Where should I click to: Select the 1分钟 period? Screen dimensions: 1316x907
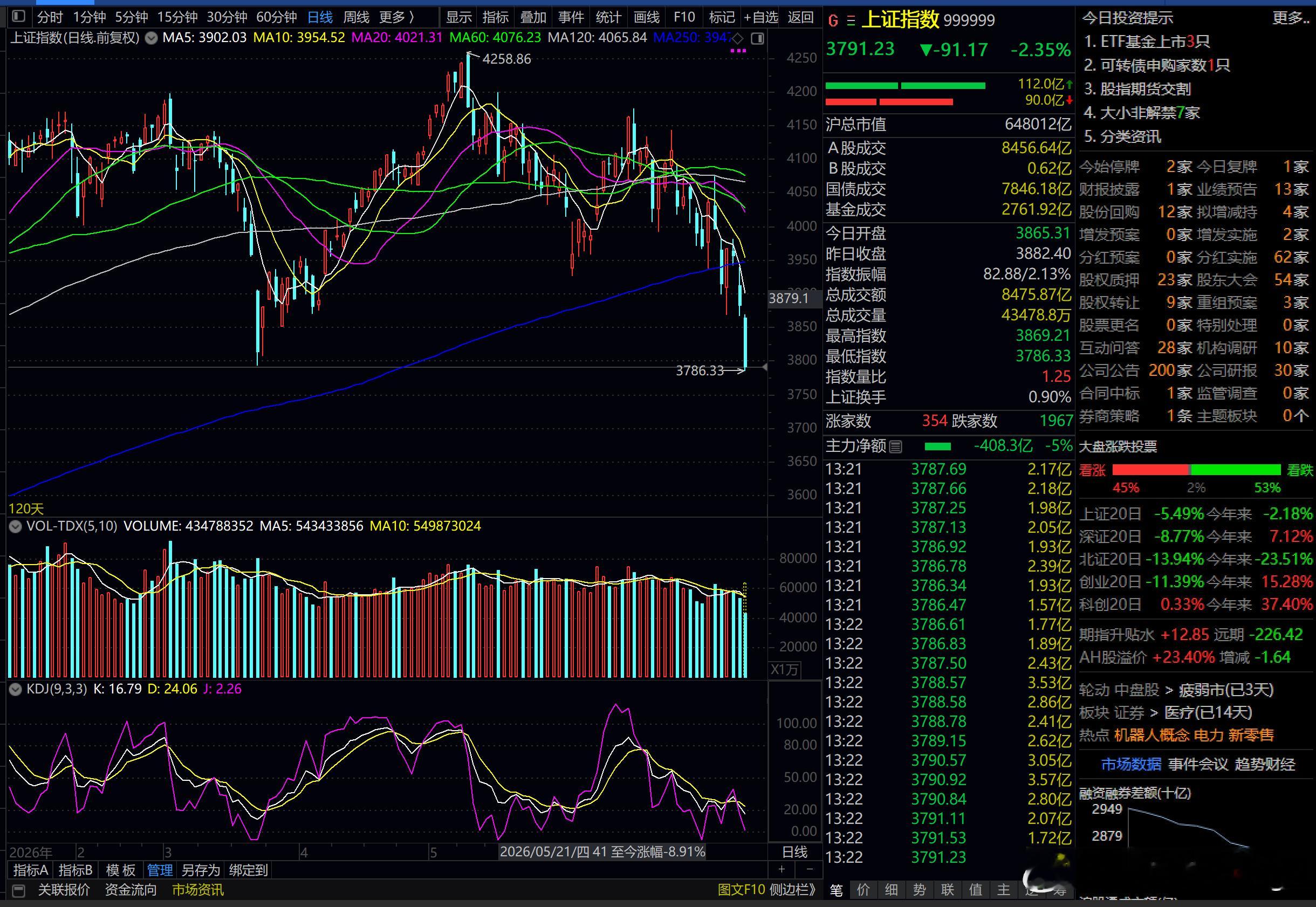point(88,18)
